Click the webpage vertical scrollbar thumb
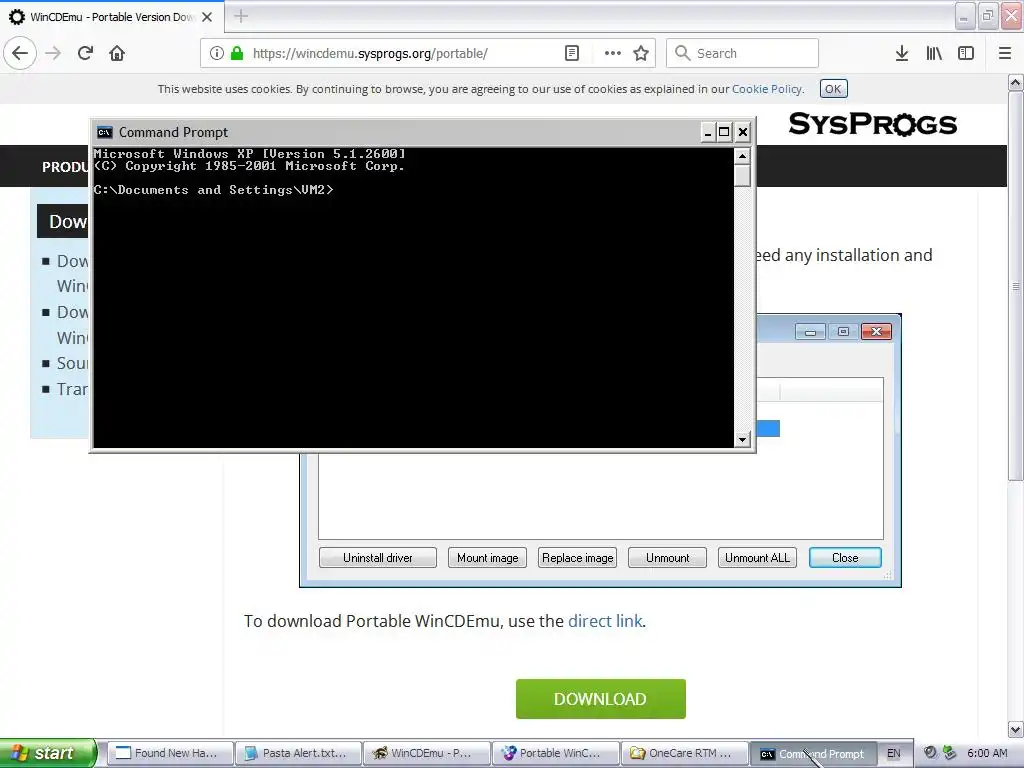1024x768 pixels. (x=1016, y=286)
